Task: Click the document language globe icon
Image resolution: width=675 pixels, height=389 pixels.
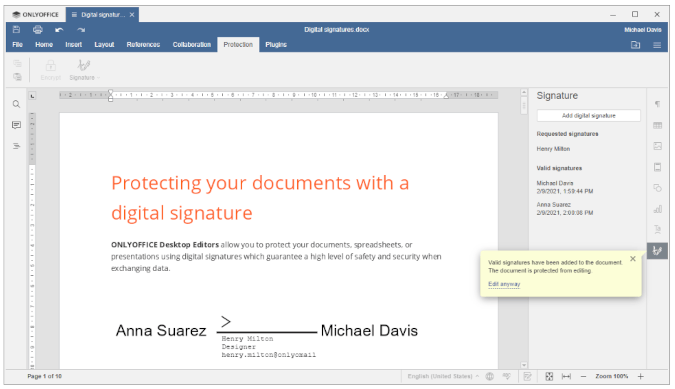Action: coord(490,377)
